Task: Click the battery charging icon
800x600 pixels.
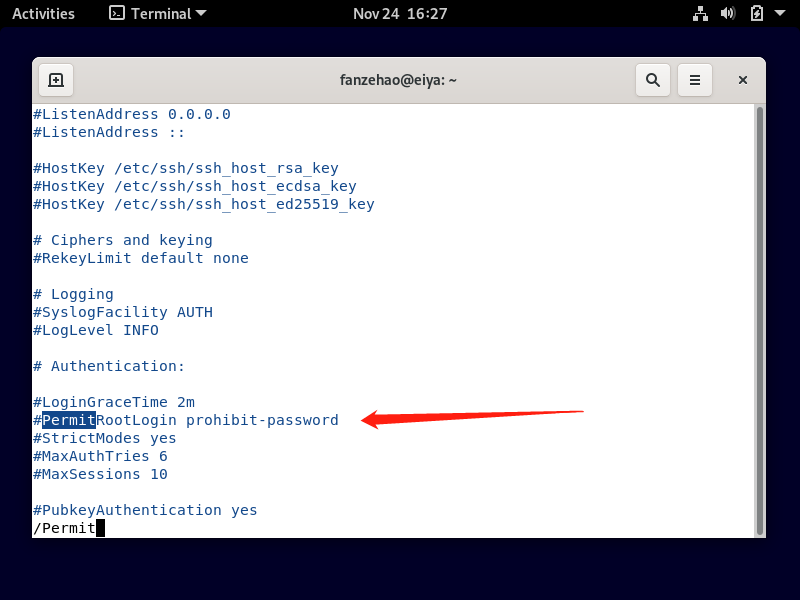Action: (x=756, y=14)
